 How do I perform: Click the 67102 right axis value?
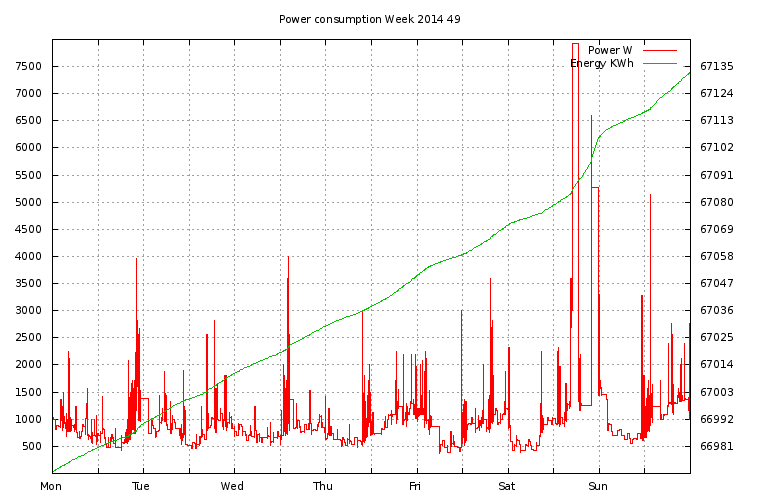(717, 147)
